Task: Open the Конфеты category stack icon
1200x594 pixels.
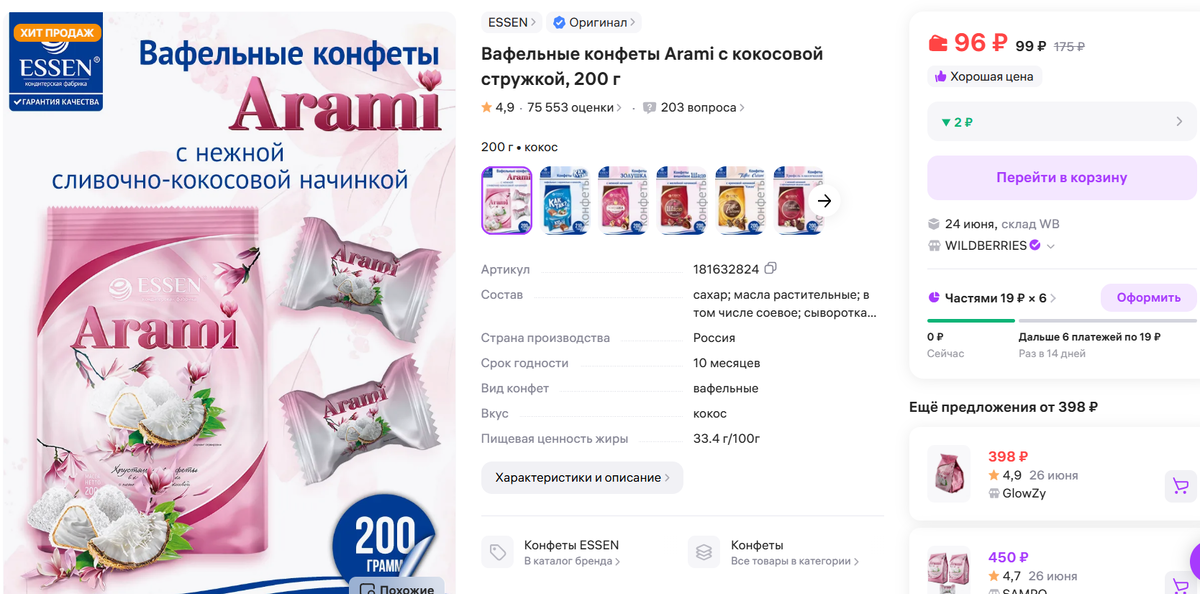Action: click(704, 552)
